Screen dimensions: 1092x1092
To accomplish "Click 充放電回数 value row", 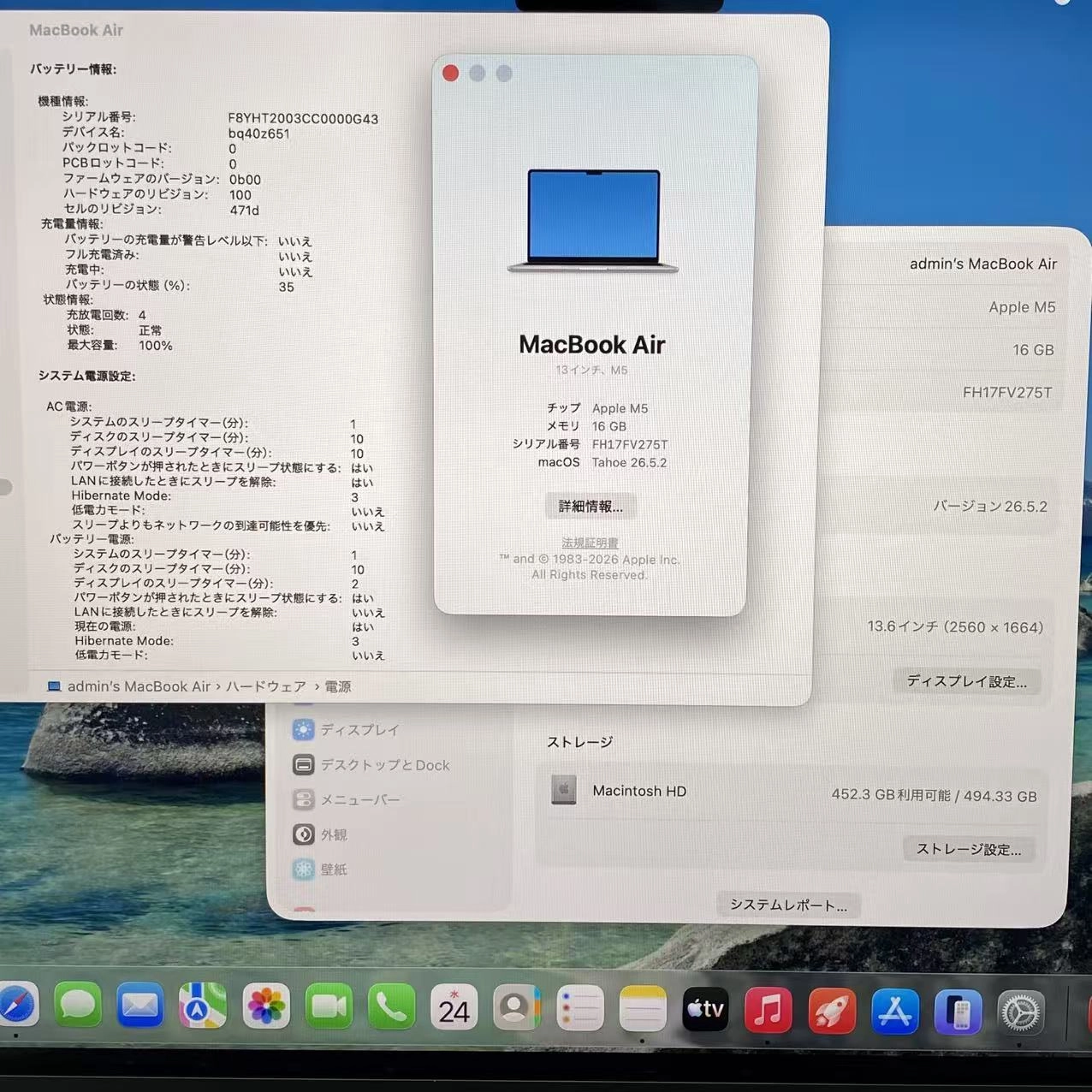I will 106,315.
